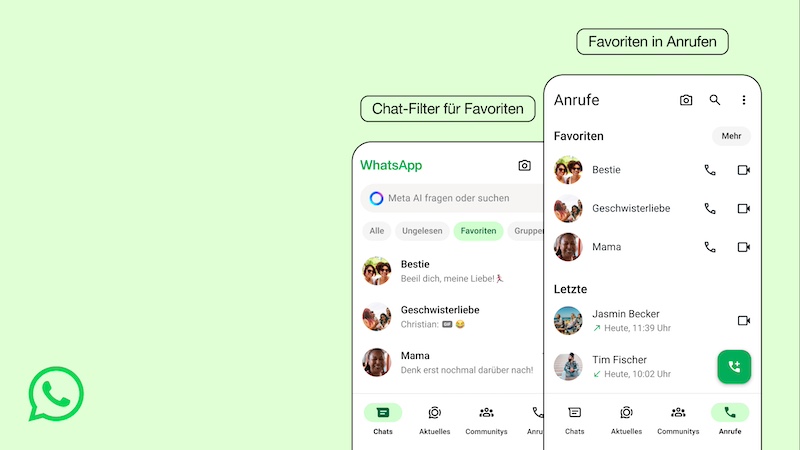800x450 pixels.
Task: Tap Bestie profile picture in chat list
Action: [x=377, y=271]
